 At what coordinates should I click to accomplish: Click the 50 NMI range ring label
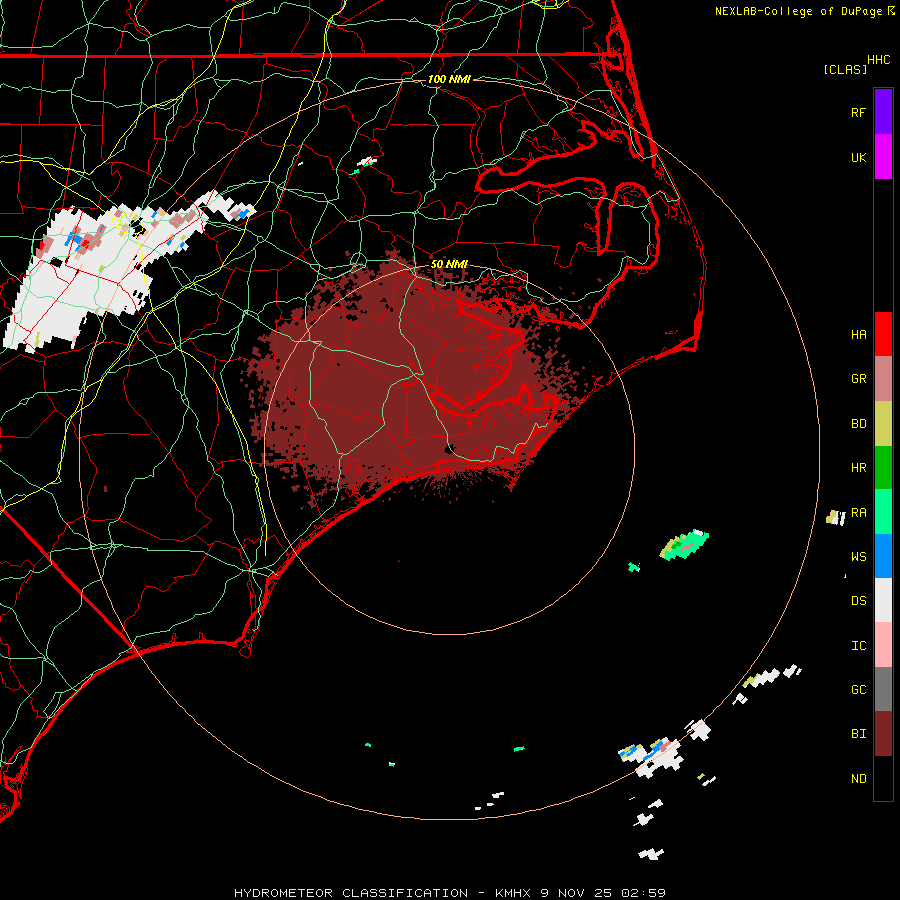[449, 264]
